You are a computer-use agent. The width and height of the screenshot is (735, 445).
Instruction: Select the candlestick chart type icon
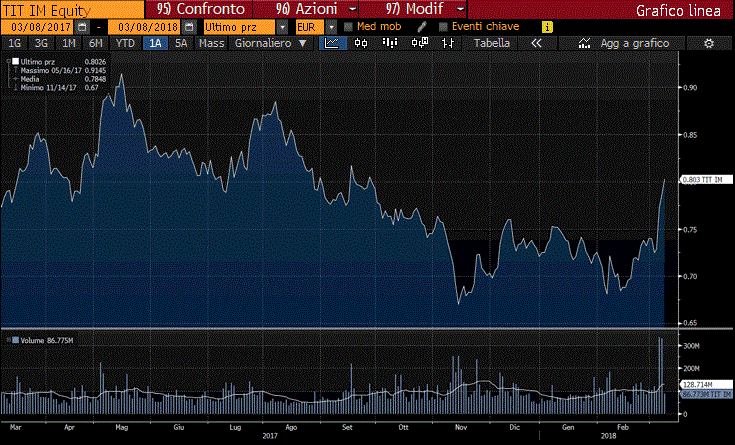(x=361, y=43)
